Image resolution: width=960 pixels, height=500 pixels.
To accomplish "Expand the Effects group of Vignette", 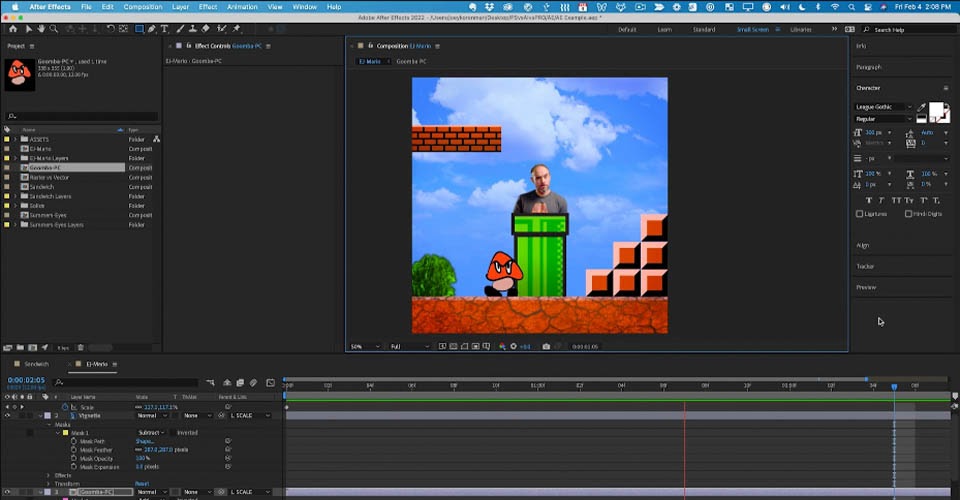I will tap(48, 476).
